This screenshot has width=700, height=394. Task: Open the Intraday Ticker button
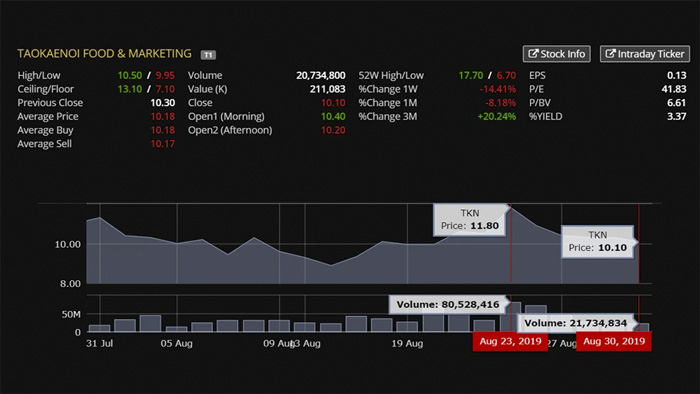(x=645, y=54)
